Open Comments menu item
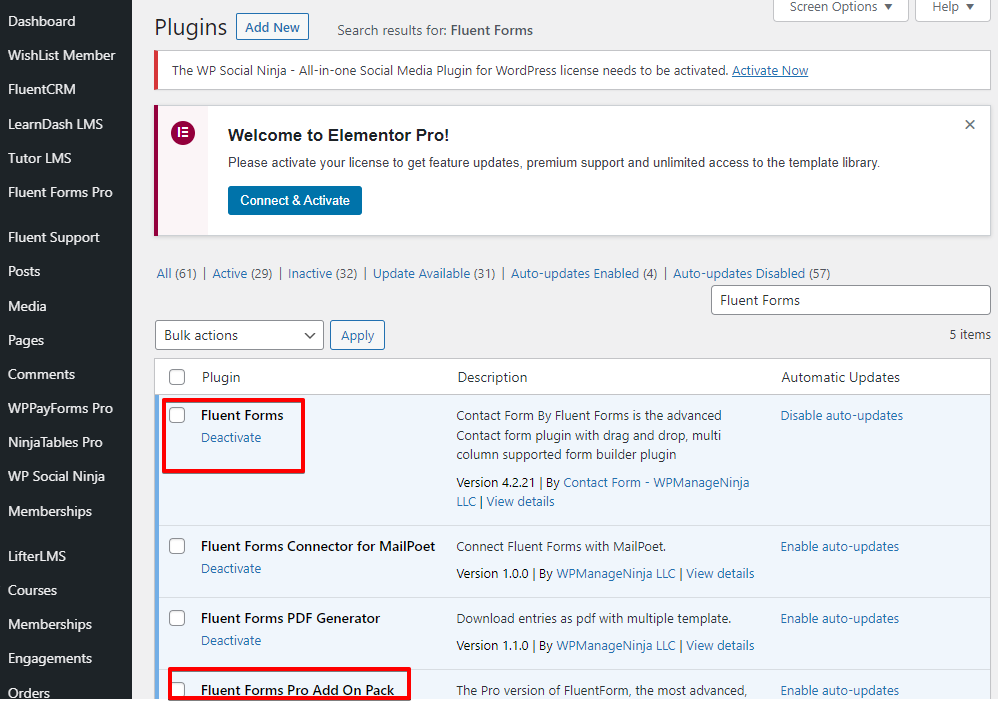998x704 pixels. click(41, 374)
